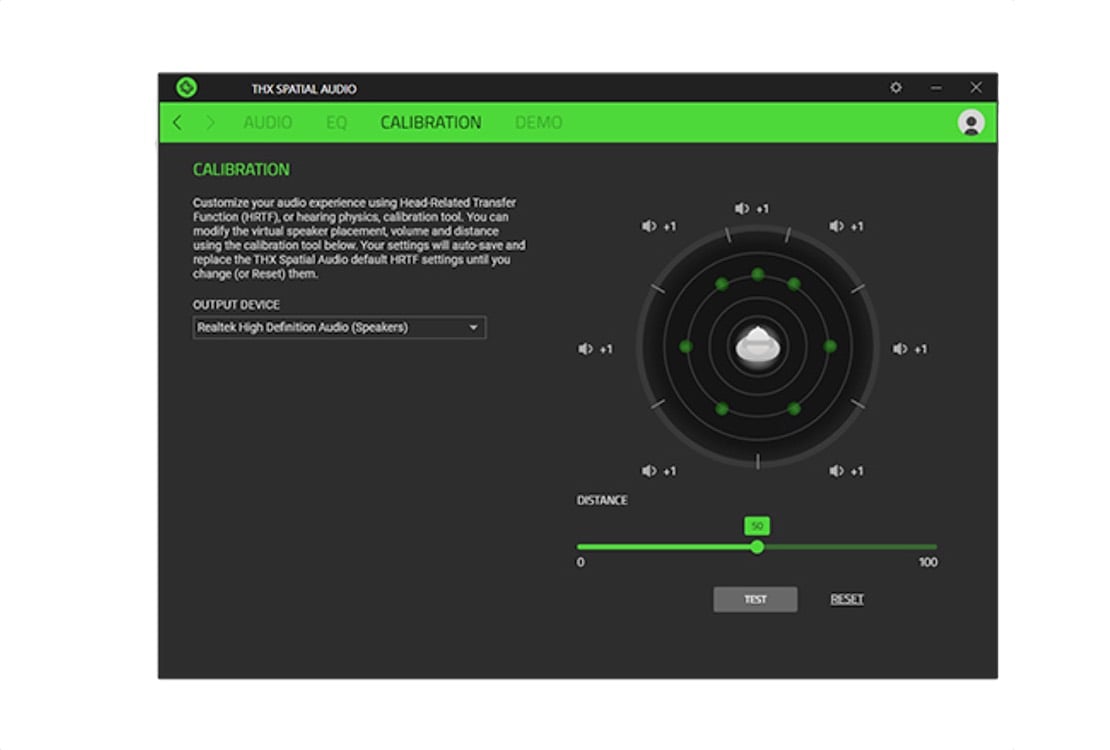Click the top center speaker volume icon

point(742,209)
